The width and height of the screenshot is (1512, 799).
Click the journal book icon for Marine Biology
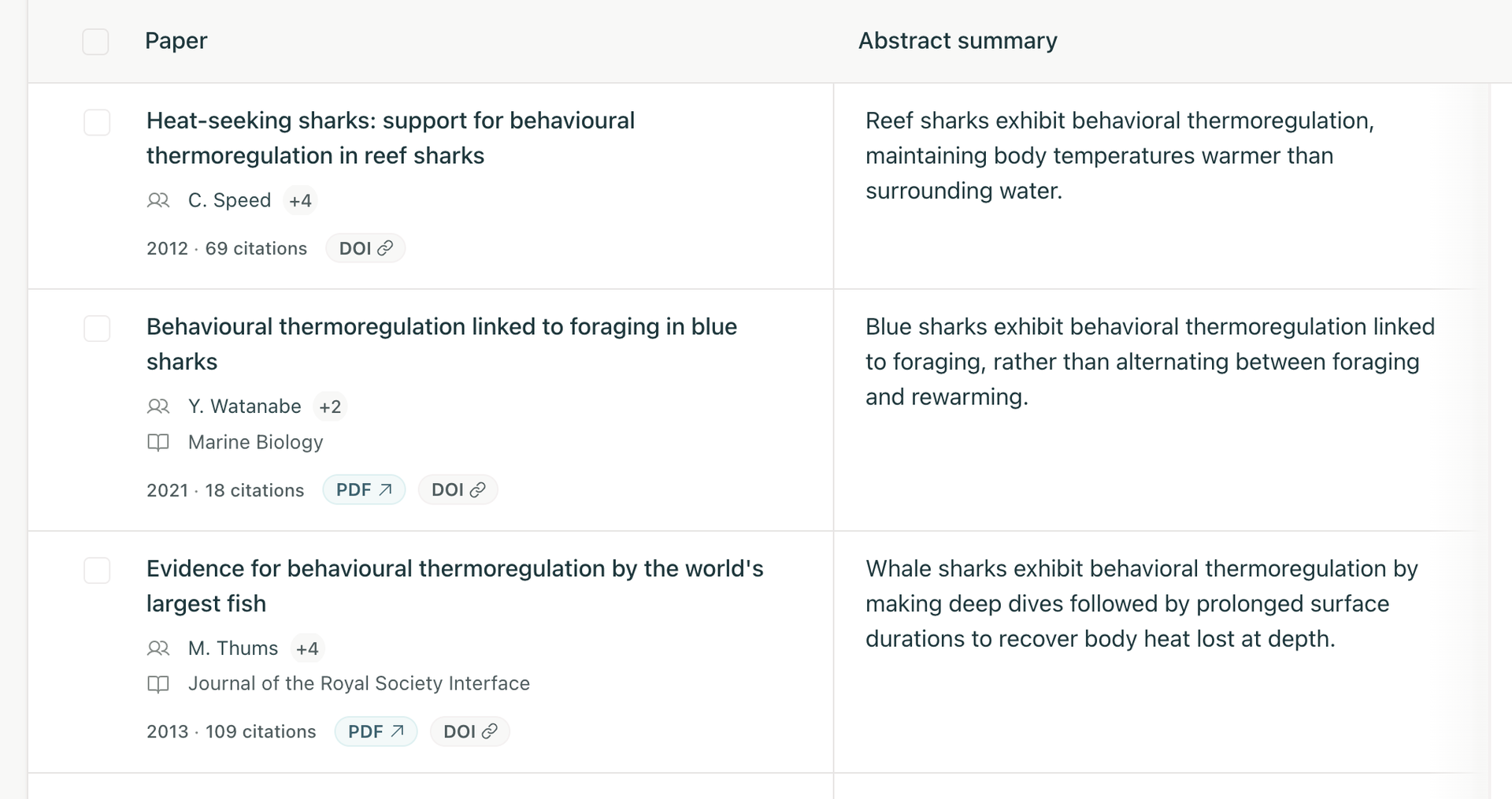pos(158,442)
